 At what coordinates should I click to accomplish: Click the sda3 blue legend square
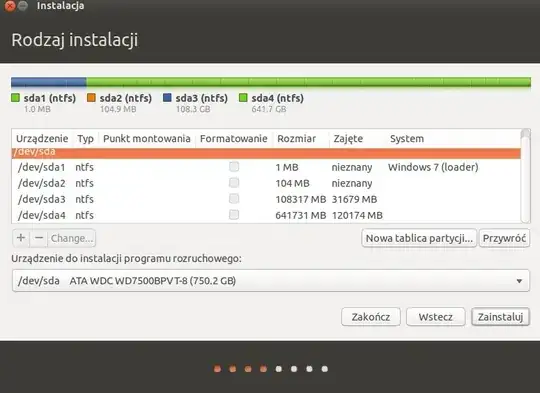point(167,98)
